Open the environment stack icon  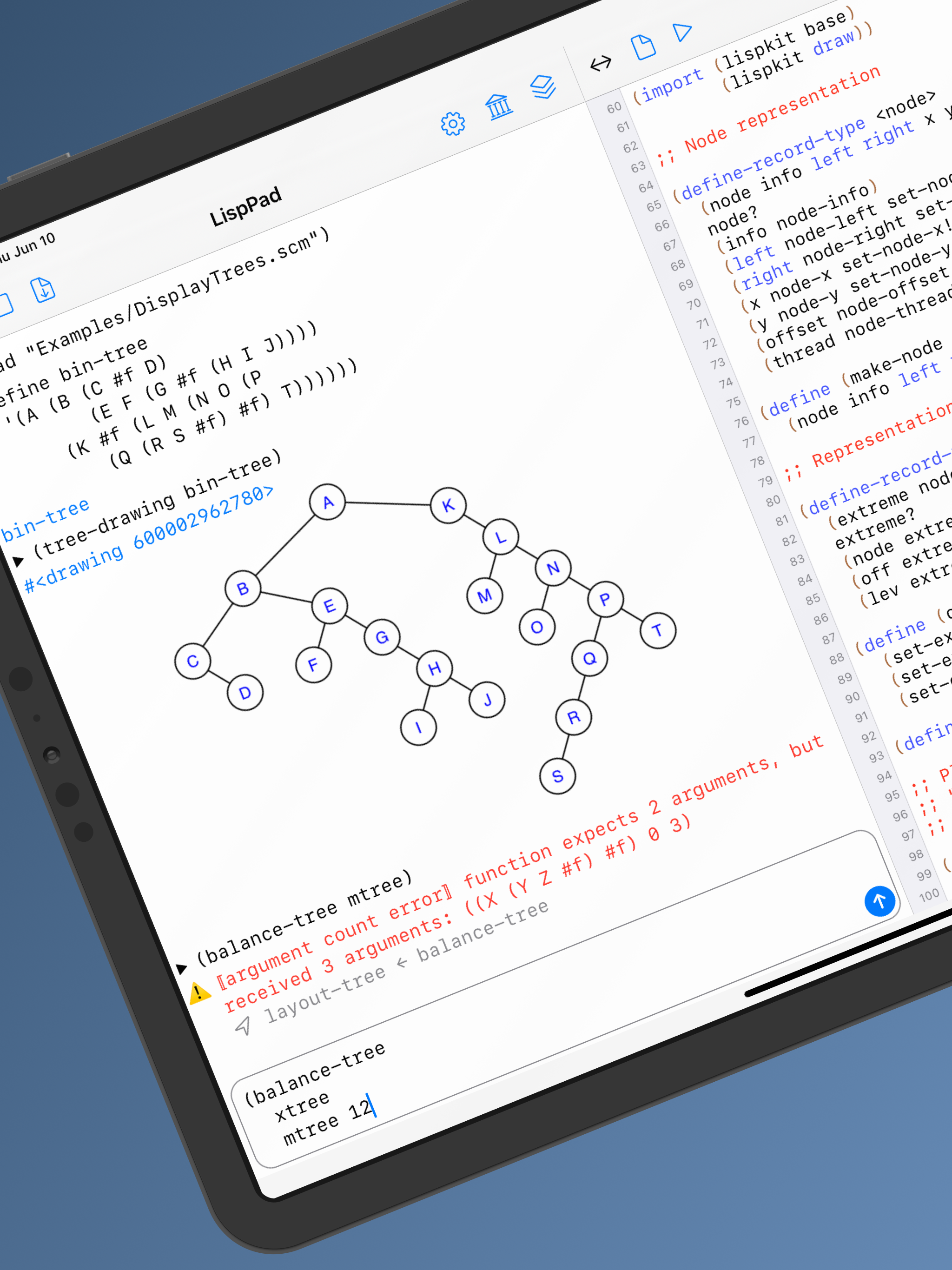[x=542, y=87]
